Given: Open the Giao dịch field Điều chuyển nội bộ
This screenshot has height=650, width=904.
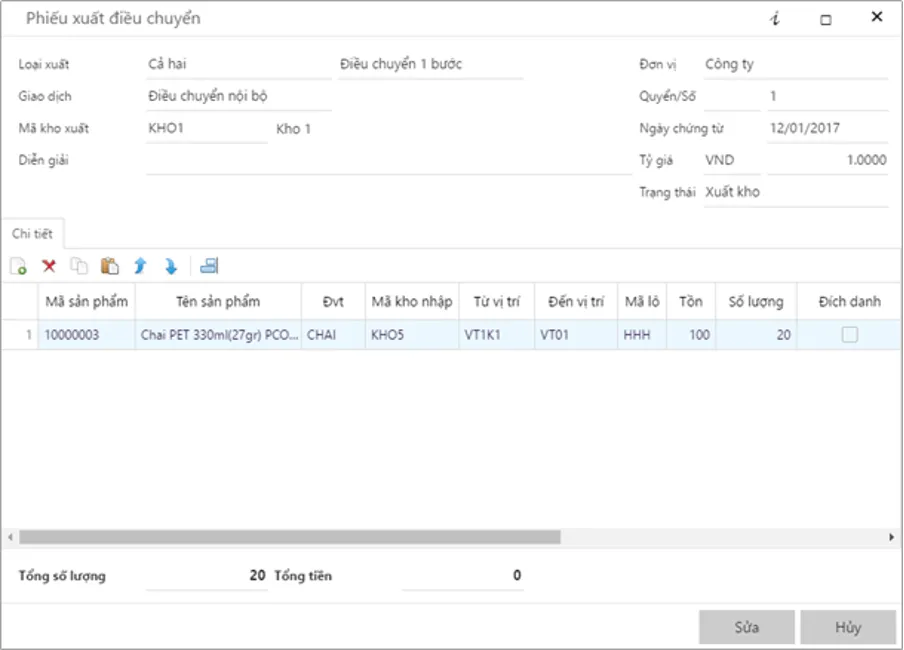Looking at the screenshot, I should [x=238, y=97].
